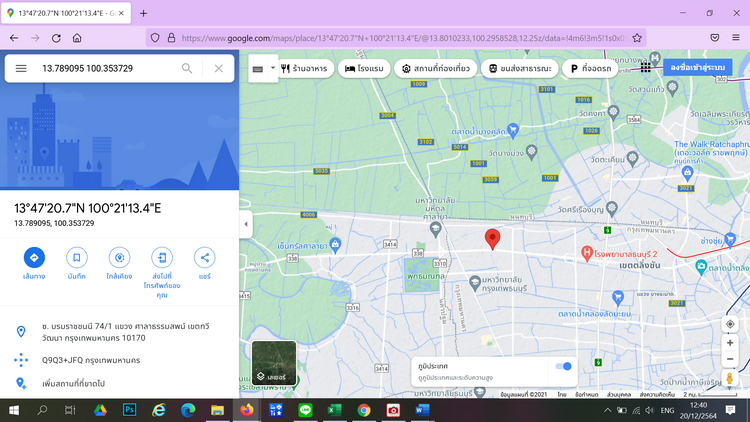Open the keyboard input tool dropdown arrow

click(x=273, y=68)
